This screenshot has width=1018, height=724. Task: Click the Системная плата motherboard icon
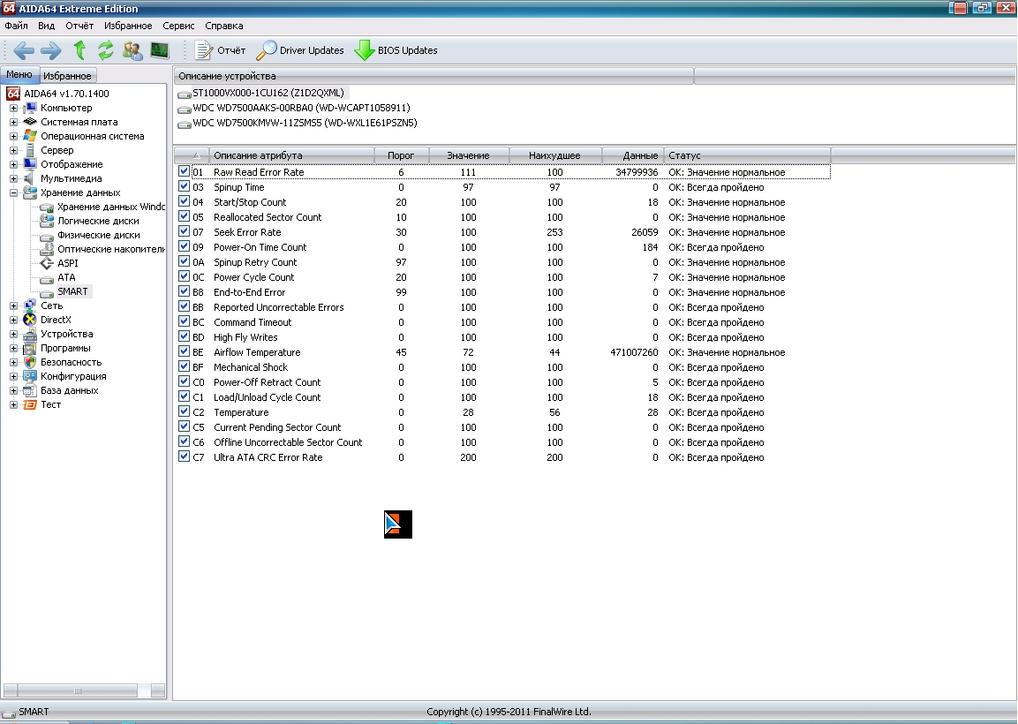(30, 121)
